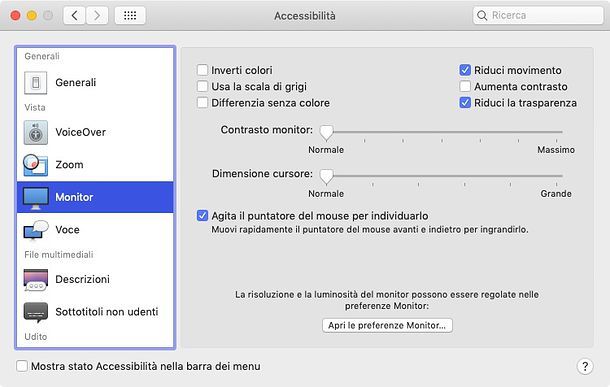The height and width of the screenshot is (387, 610).
Task: Open the VoiceOver accessibility icon
Action: click(35, 133)
